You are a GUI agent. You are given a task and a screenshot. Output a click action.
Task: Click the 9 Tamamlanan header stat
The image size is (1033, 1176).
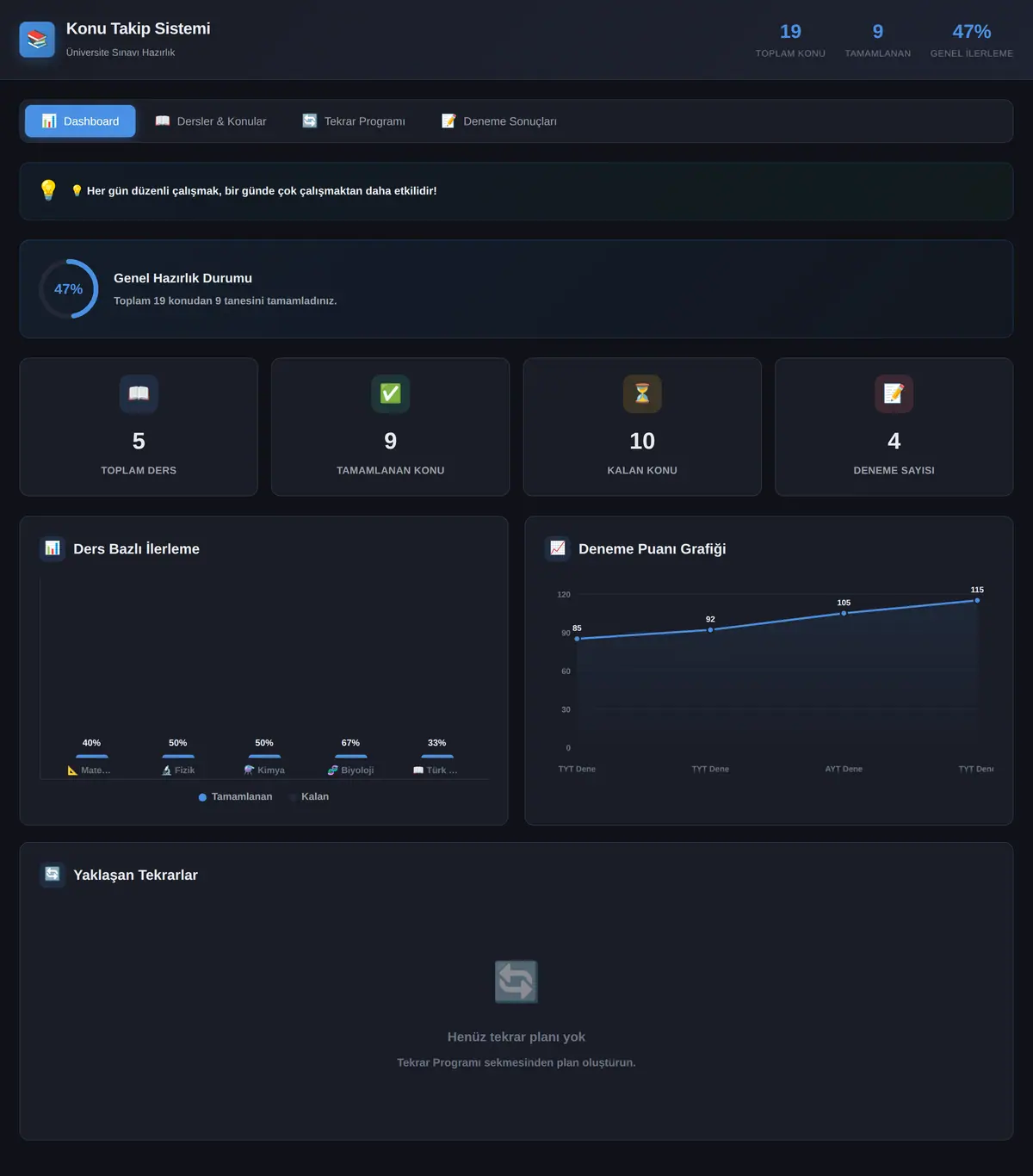click(x=878, y=40)
